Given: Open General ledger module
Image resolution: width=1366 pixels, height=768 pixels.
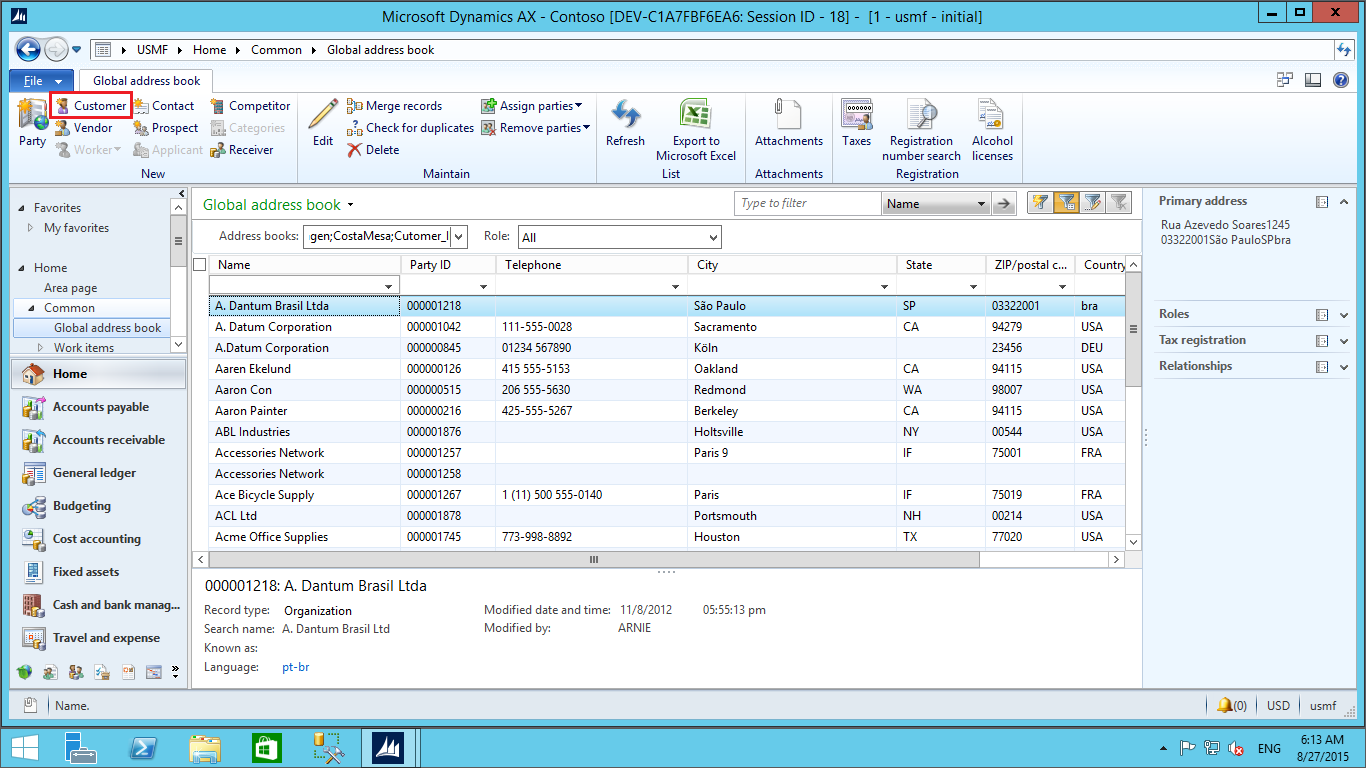Looking at the screenshot, I should point(98,473).
